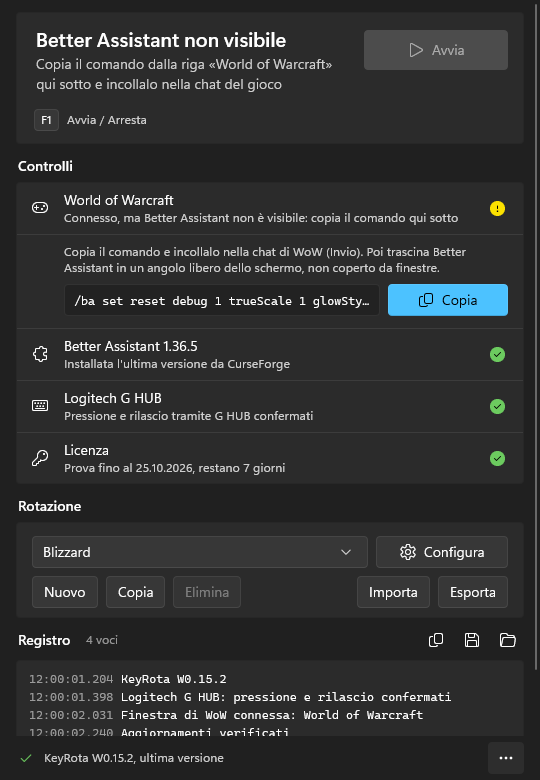
Task: Click the World of Warcraft control row
Action: pos(270,208)
